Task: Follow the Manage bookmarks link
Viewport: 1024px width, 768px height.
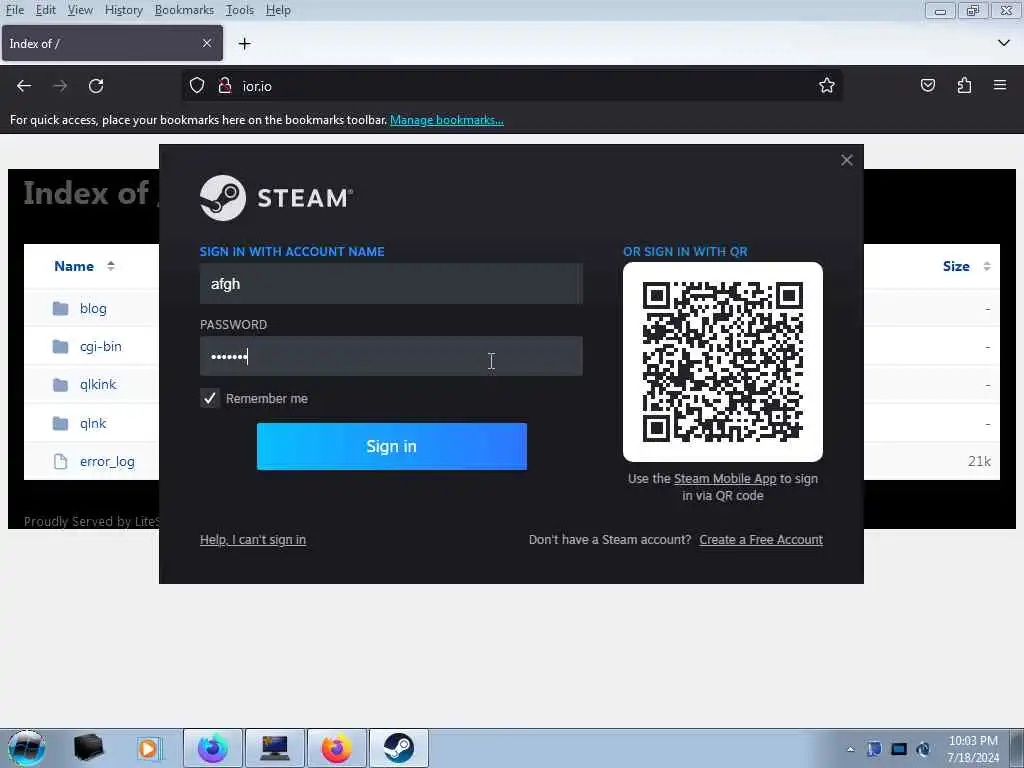Action: click(x=447, y=120)
